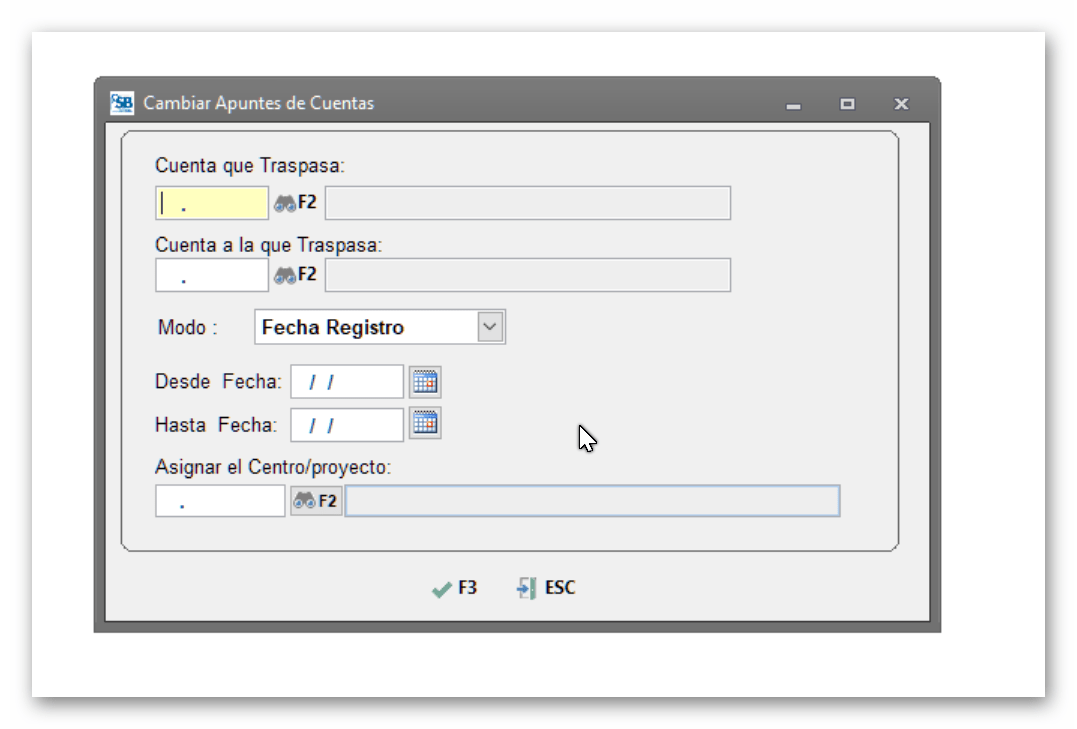
Task: Click the Cuenta a la que Traspasa code field
Action: (x=212, y=275)
